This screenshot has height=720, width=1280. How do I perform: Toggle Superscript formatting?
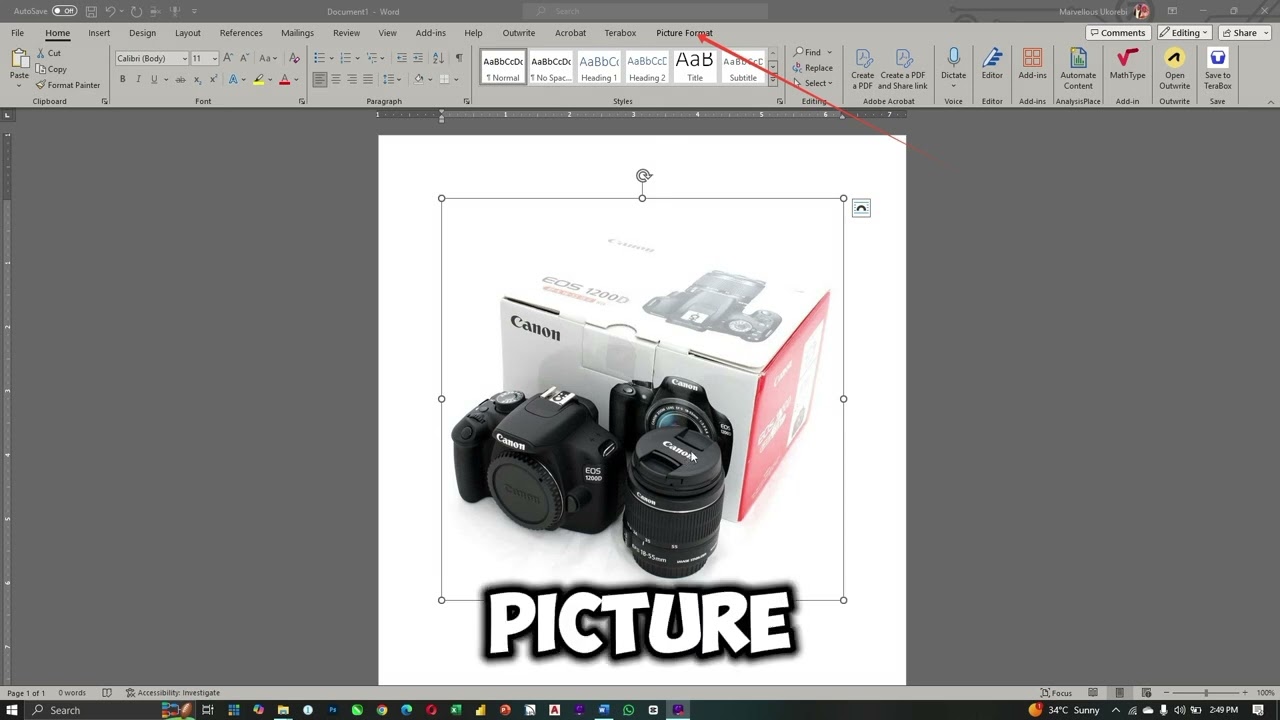click(213, 79)
